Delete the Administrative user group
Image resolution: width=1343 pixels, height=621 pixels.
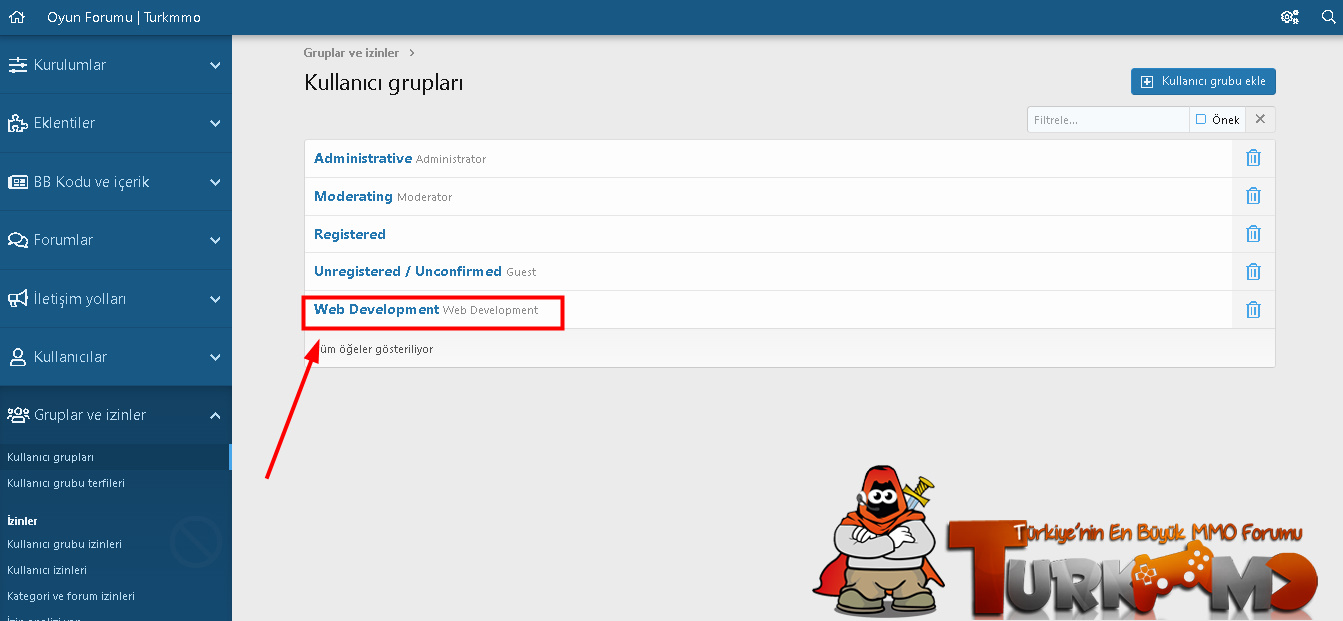click(x=1253, y=158)
